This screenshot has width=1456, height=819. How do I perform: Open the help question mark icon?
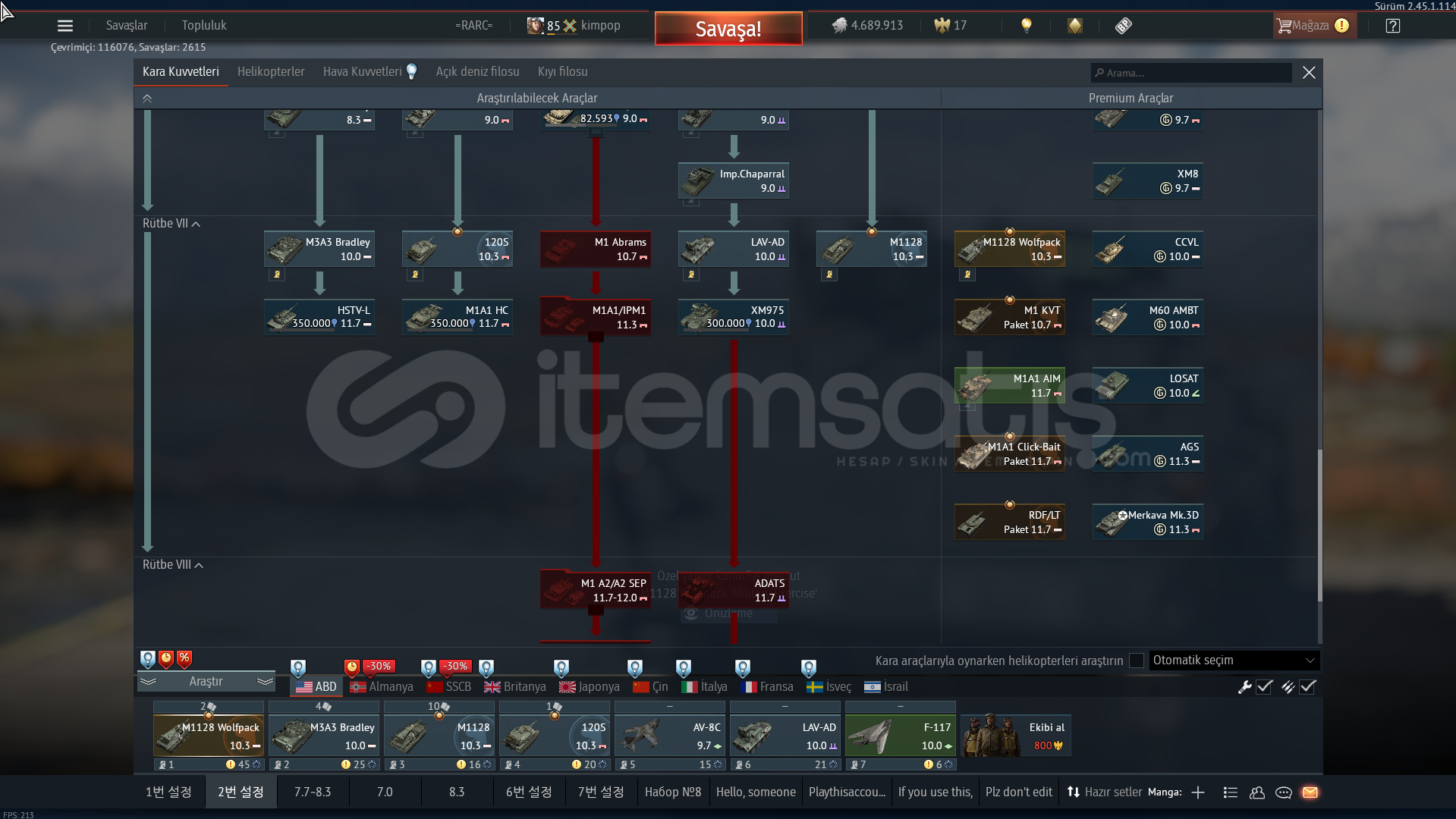pyautogui.click(x=1393, y=26)
